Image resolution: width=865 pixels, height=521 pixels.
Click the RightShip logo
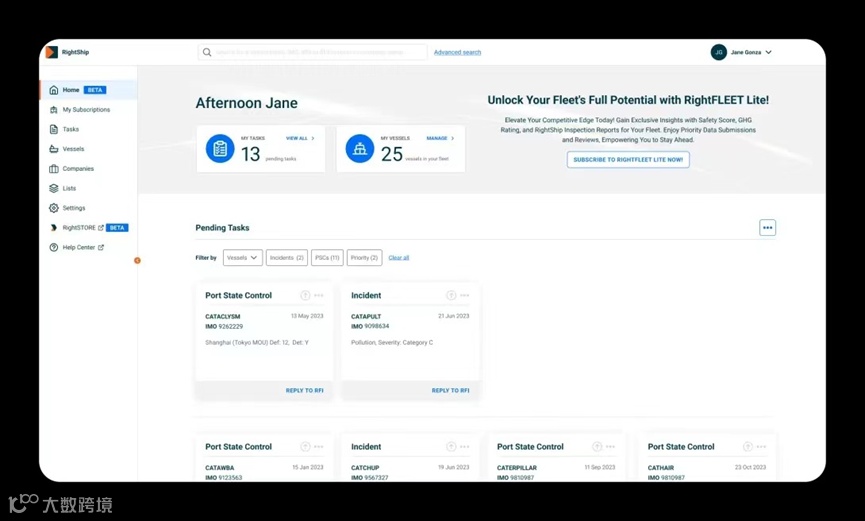click(x=67, y=52)
